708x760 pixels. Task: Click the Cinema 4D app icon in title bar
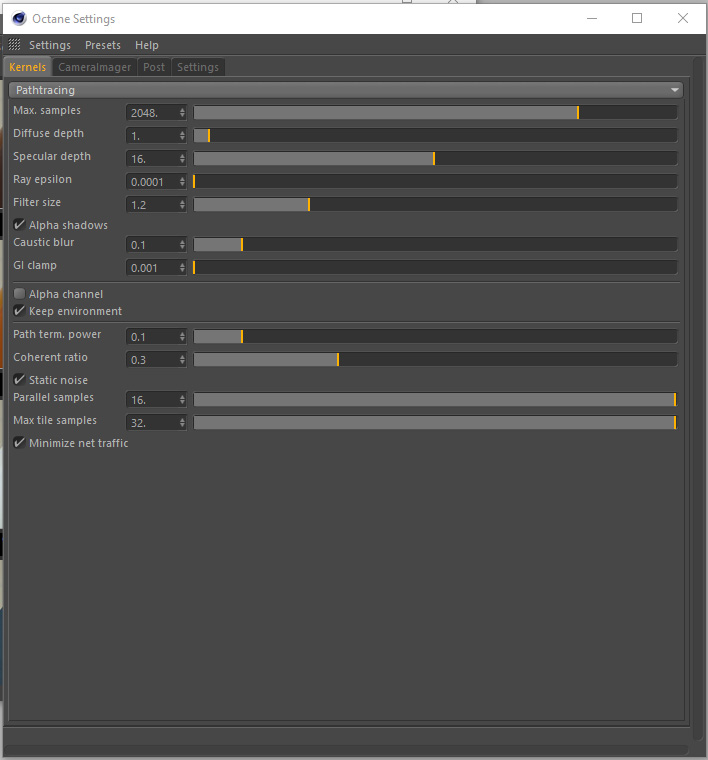[x=19, y=18]
